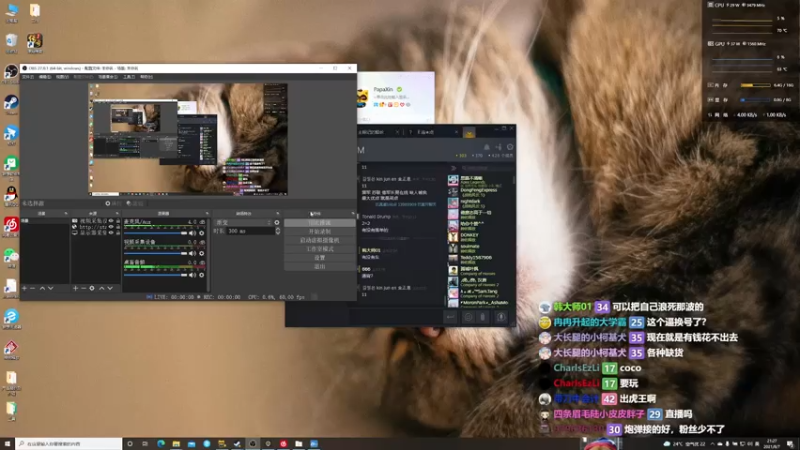
Task: Pop out the scenes dock panel
Action: pyautogui.click(x=66, y=213)
